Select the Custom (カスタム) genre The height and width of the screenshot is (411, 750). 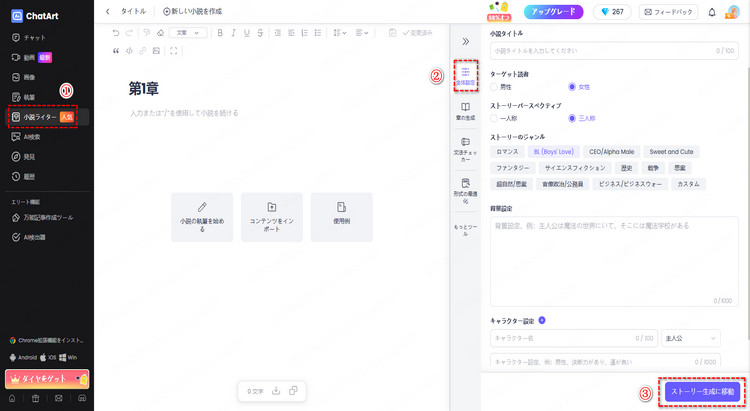point(688,184)
